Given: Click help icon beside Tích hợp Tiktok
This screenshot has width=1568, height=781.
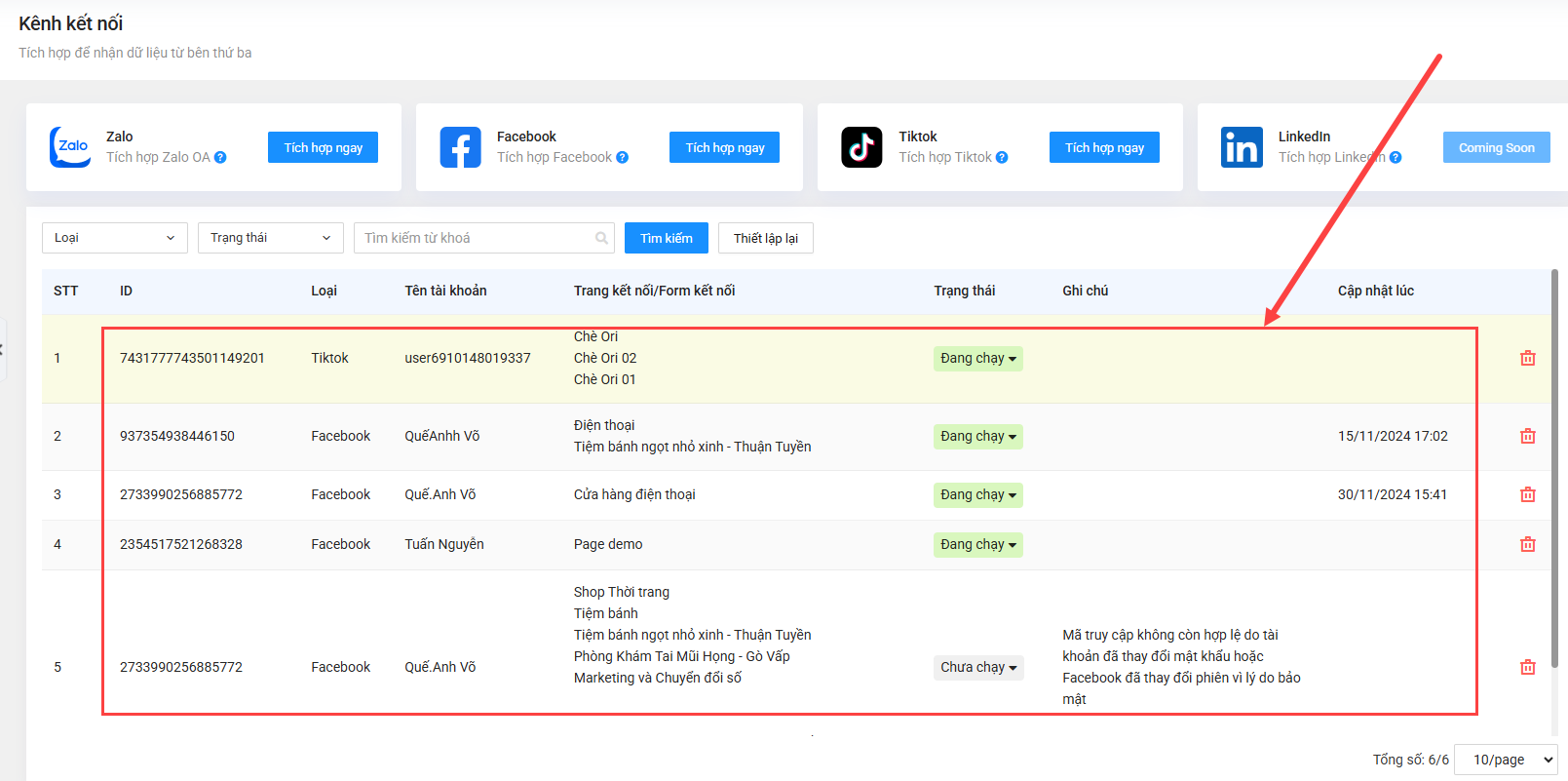Looking at the screenshot, I should pyautogui.click(x=1002, y=157).
